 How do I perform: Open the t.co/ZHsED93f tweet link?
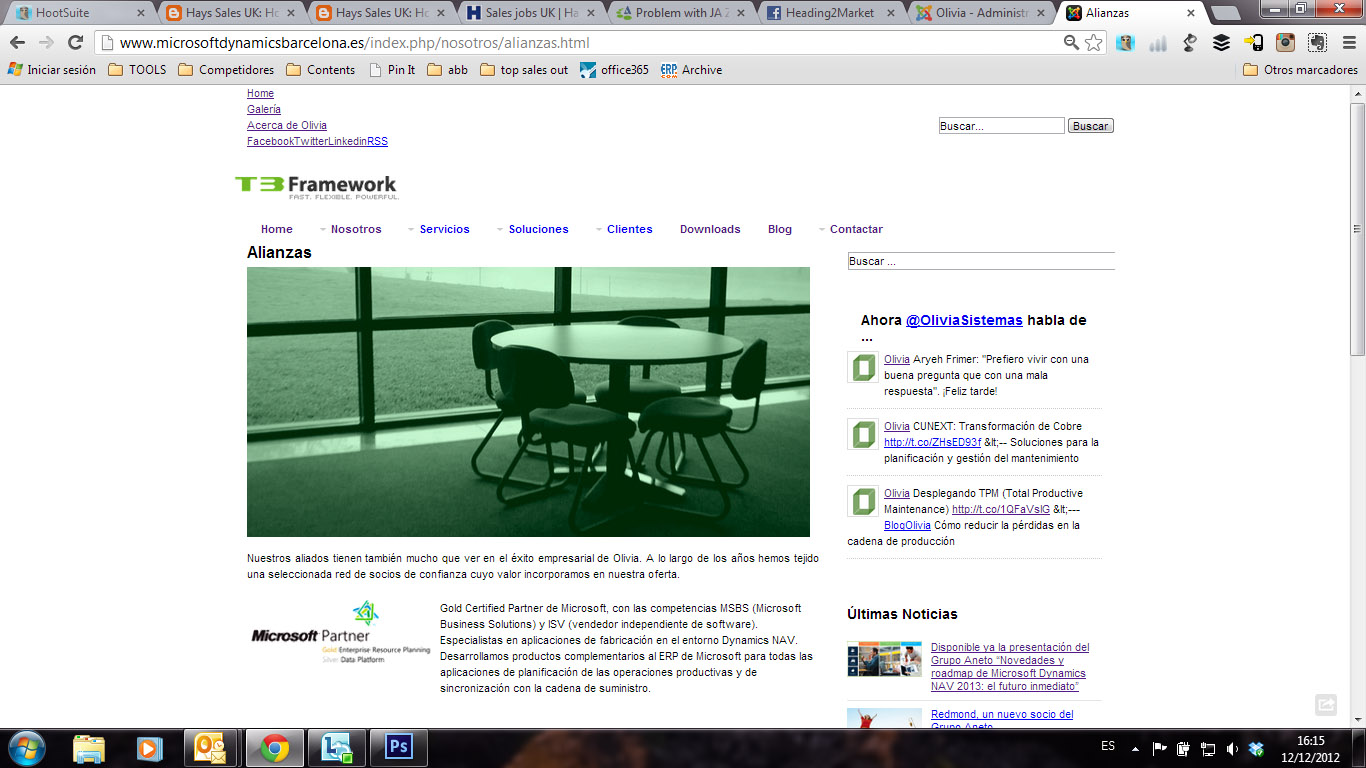tap(932, 442)
